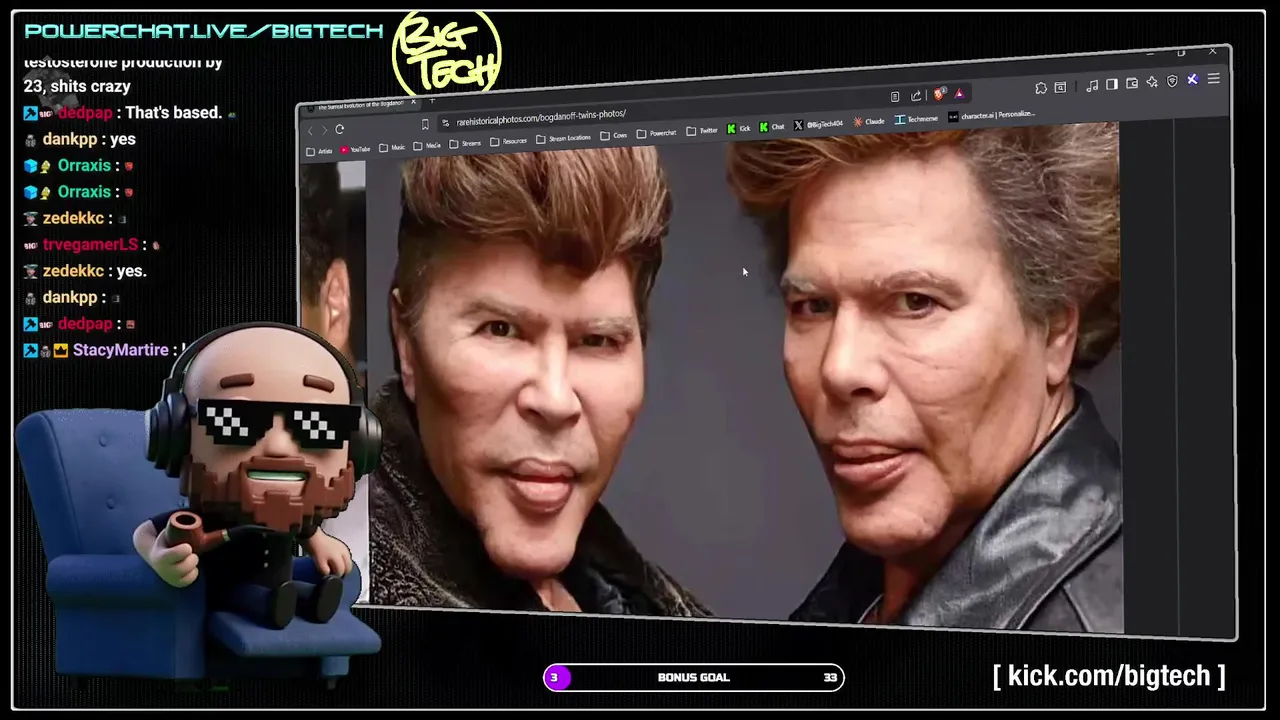Close the Bogdanoff evolution tab

pyautogui.click(x=414, y=102)
